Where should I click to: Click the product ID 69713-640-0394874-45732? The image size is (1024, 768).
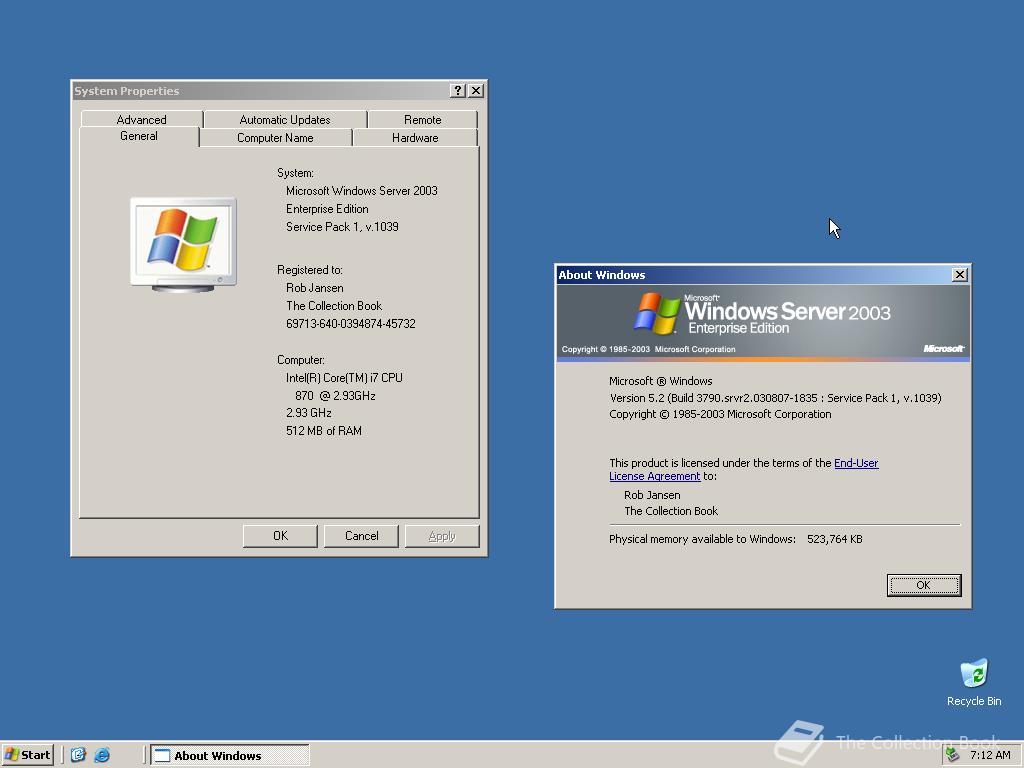(x=351, y=324)
